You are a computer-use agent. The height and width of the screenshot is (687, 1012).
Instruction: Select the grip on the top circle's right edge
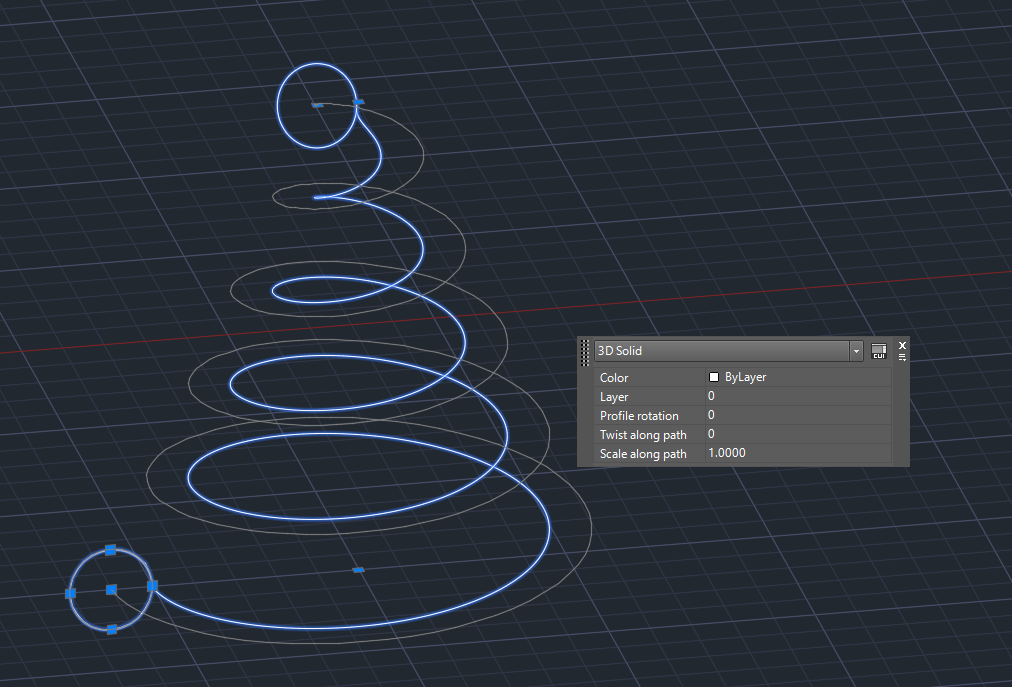[359, 102]
